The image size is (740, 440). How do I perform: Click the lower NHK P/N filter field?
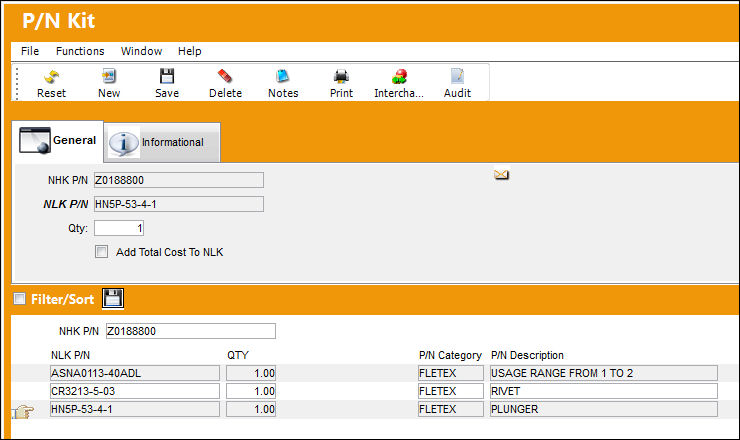pyautogui.click(x=191, y=331)
